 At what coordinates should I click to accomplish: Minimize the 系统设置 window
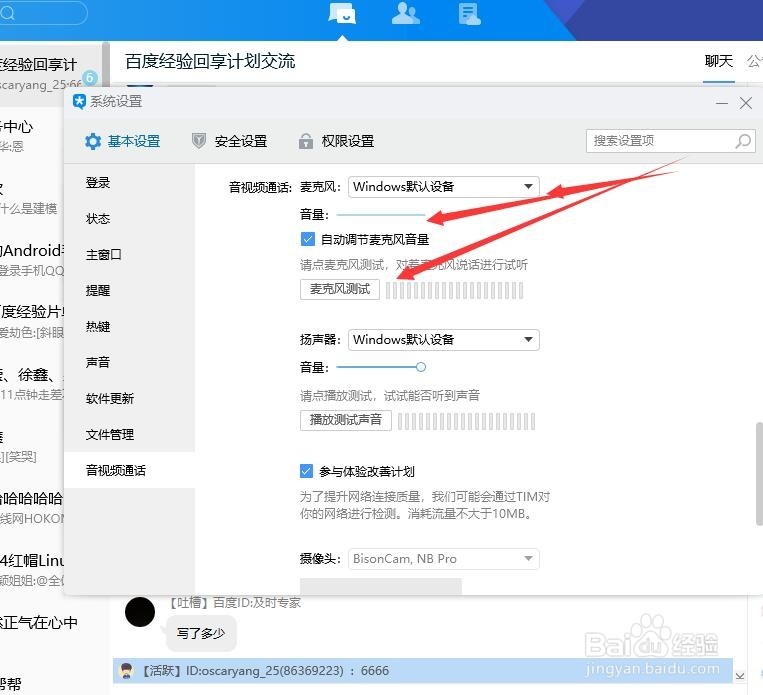click(722, 103)
